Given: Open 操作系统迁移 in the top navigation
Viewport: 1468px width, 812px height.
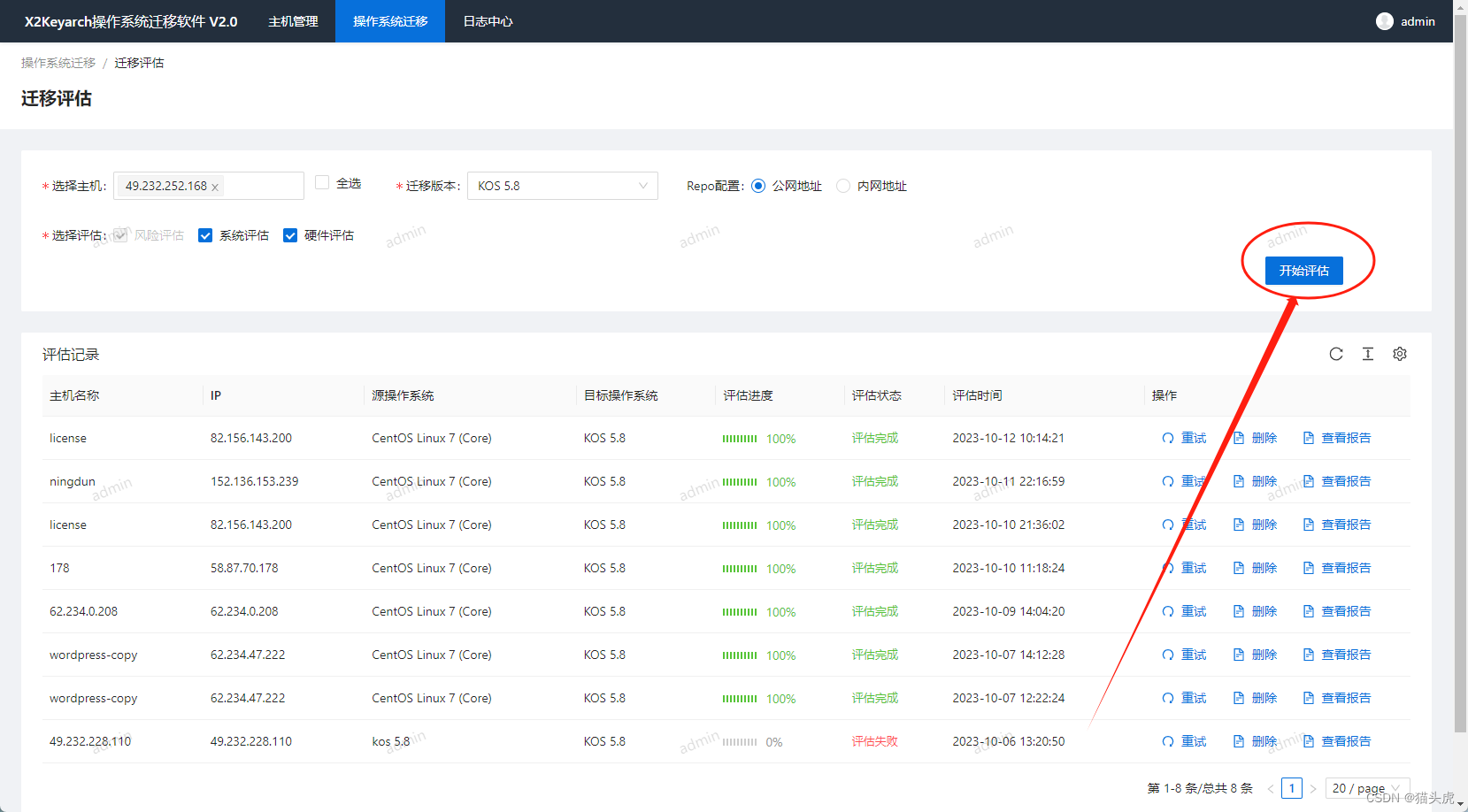Looking at the screenshot, I should pos(390,21).
